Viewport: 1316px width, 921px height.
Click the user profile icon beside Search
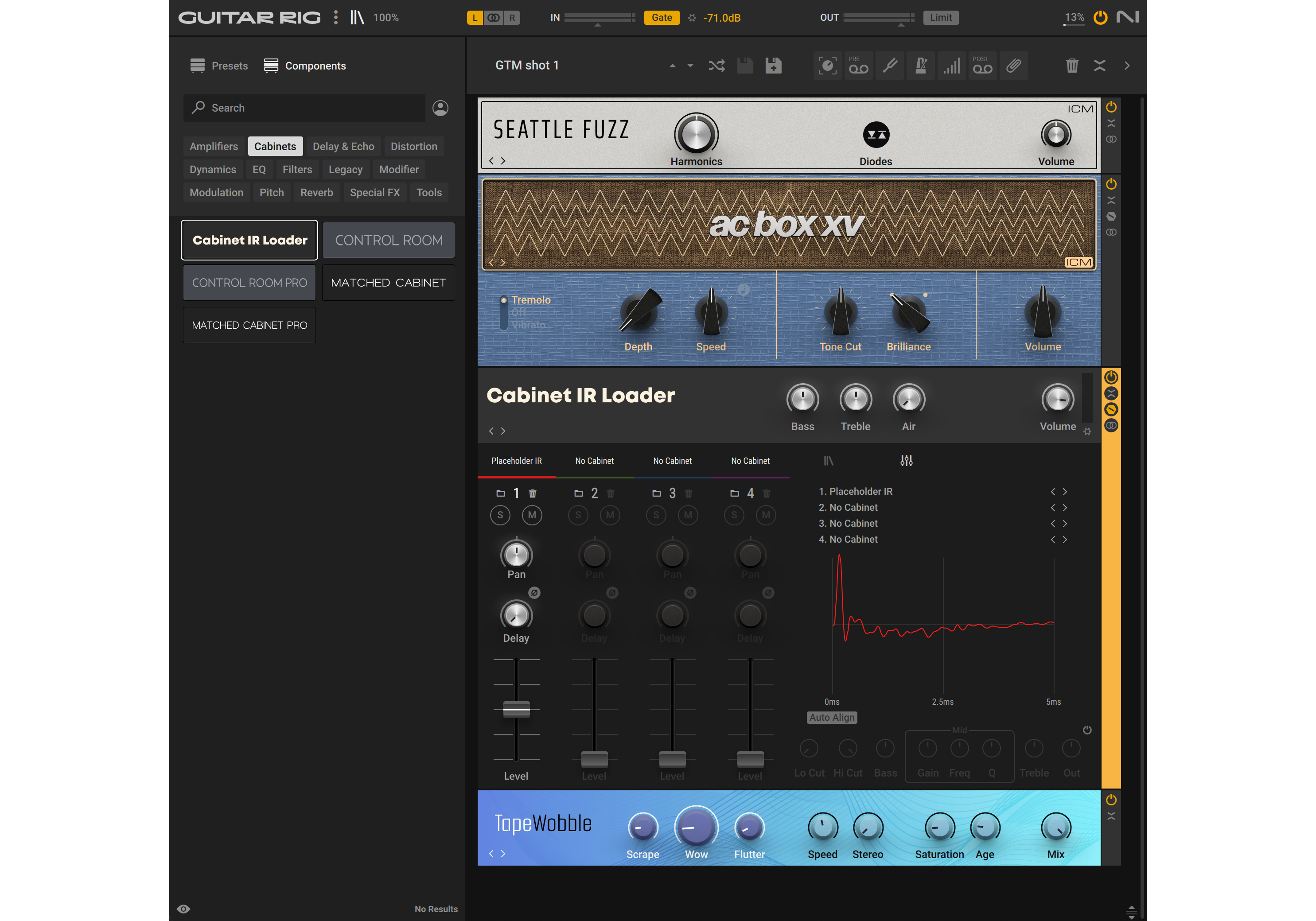coord(440,108)
